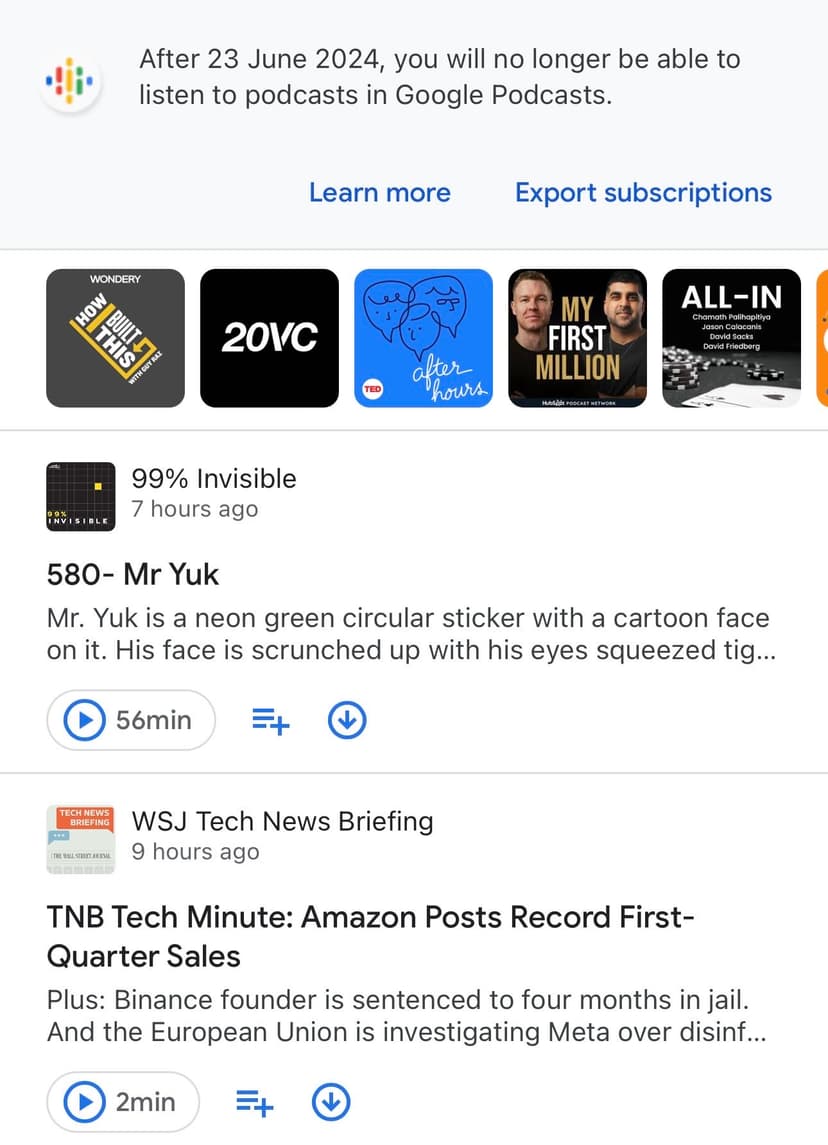Screen dimensions: 828x1145
Task: Open episode 580- Mr Yuk
Action: [133, 574]
